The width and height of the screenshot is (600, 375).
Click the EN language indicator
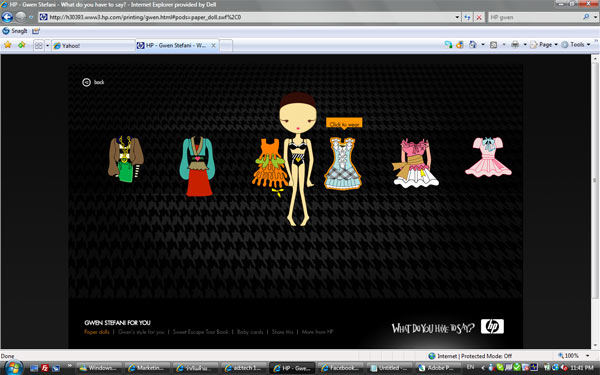(470, 367)
